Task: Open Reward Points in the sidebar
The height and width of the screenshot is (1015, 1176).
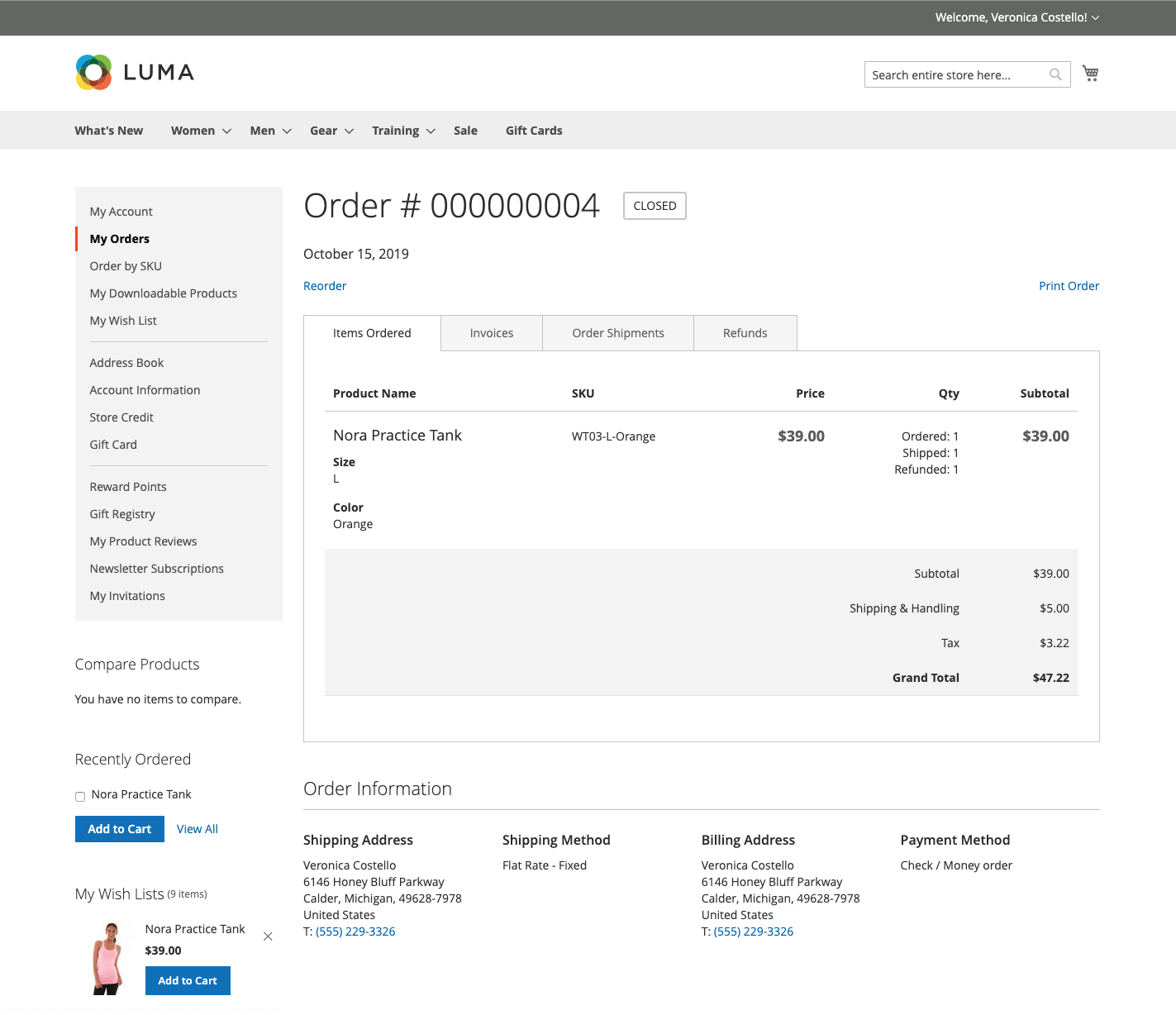Action: pos(128,487)
